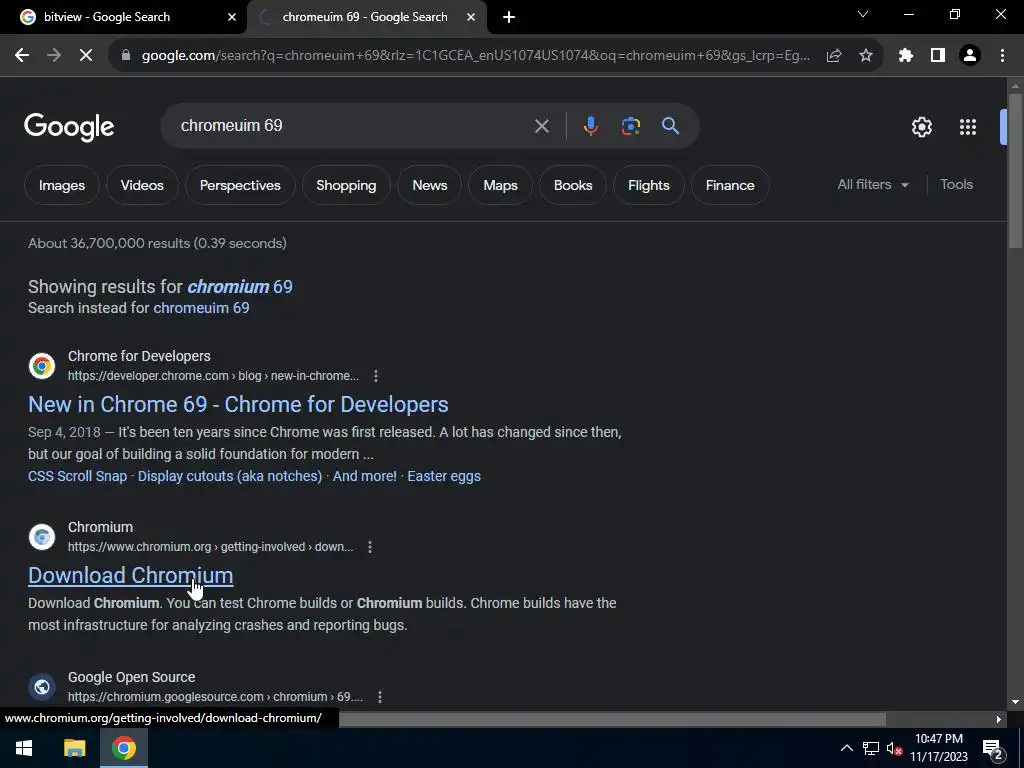The image size is (1024, 768).
Task: Filter results by Books
Action: click(573, 185)
